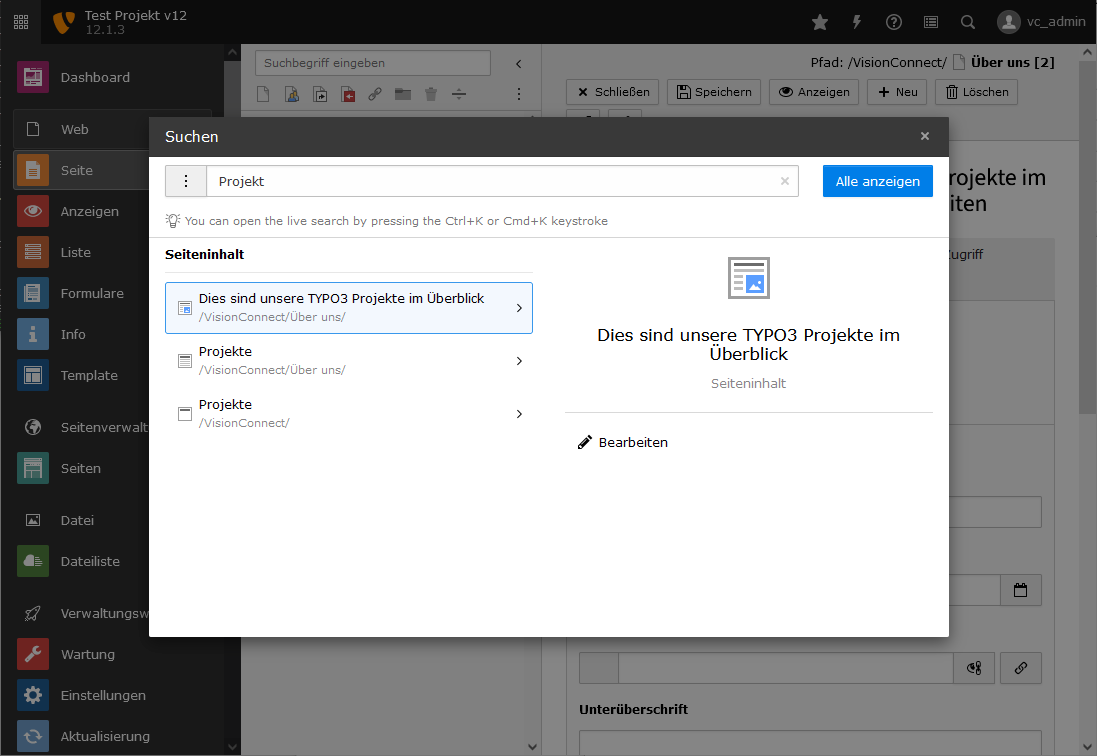The width and height of the screenshot is (1097, 756).
Task: Click the right-hand vertical scrollbar of the editing form
Action: coord(1088,236)
